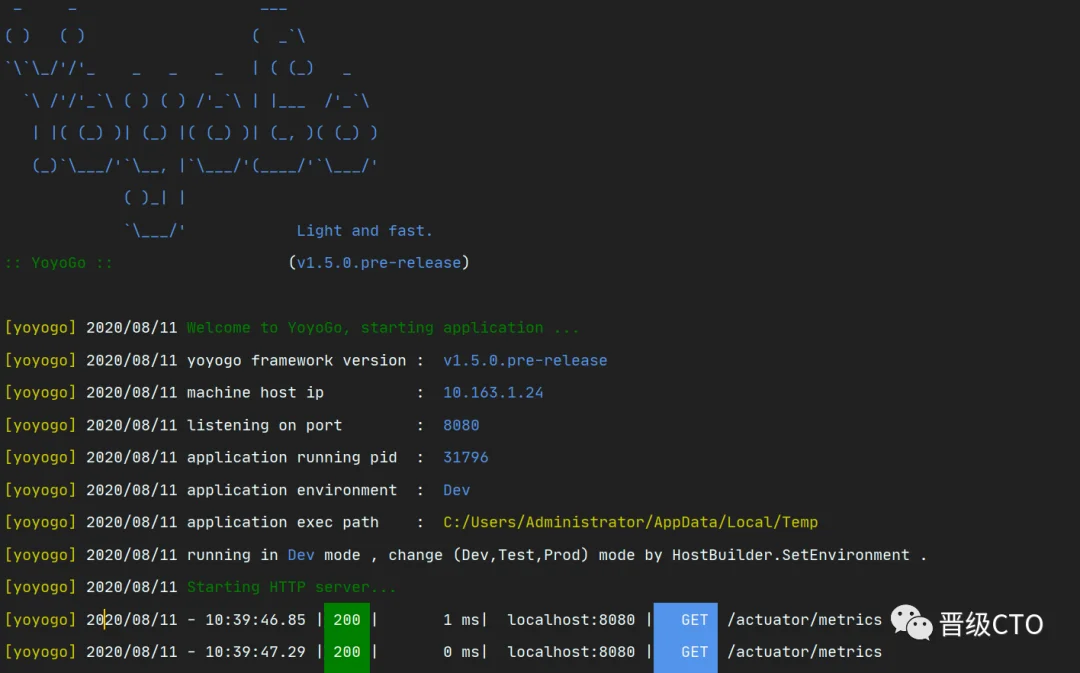Click the machine host IP 10.163.1.24

click(x=493, y=392)
